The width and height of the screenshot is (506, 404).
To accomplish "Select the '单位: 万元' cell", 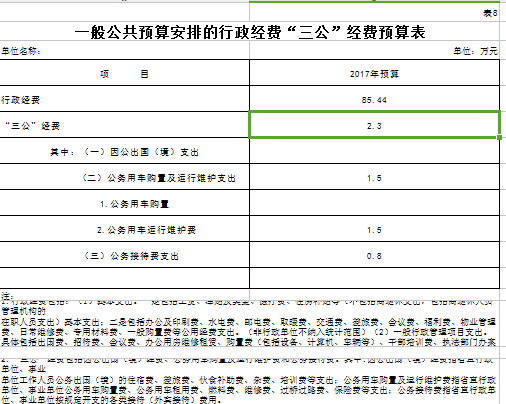I will point(374,51).
